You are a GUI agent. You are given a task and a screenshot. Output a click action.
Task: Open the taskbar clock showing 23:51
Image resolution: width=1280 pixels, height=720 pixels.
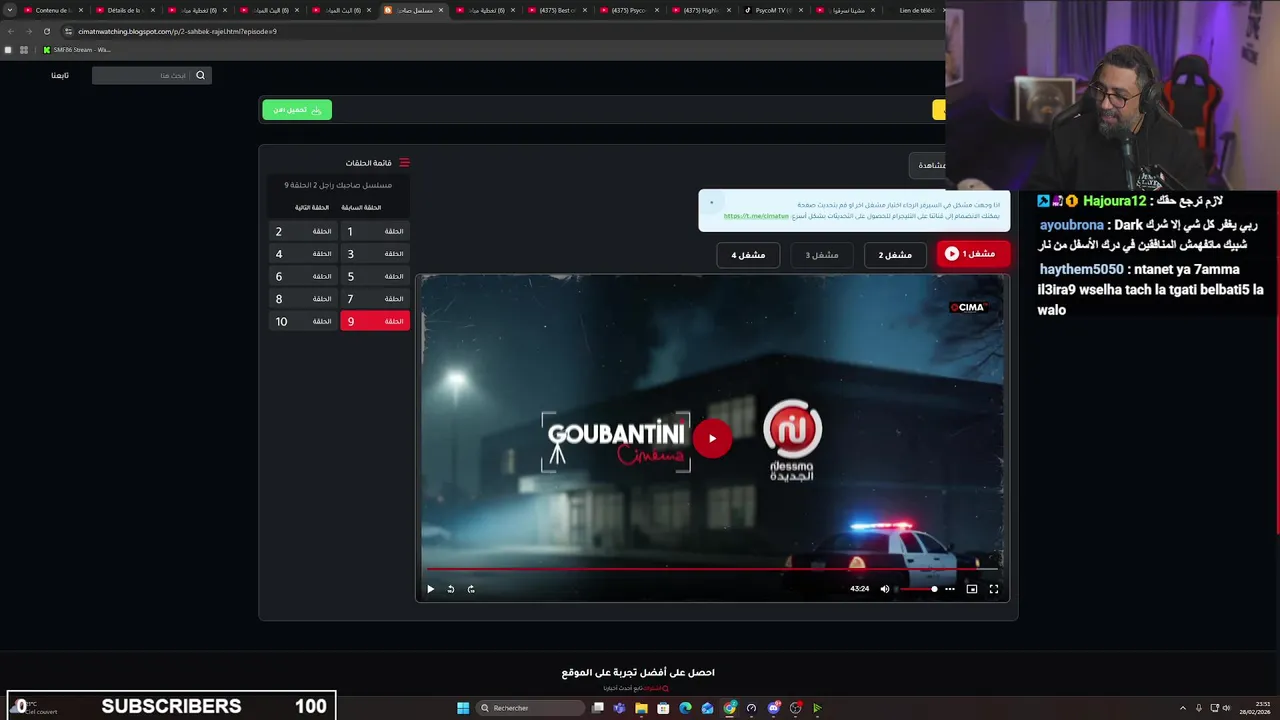[1255, 708]
